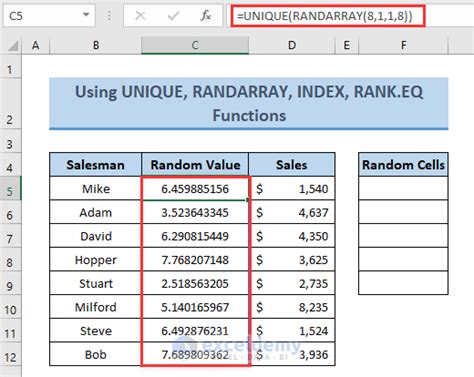The image size is (474, 377).
Task: Select cell with value 6.290815449
Action: (195, 236)
